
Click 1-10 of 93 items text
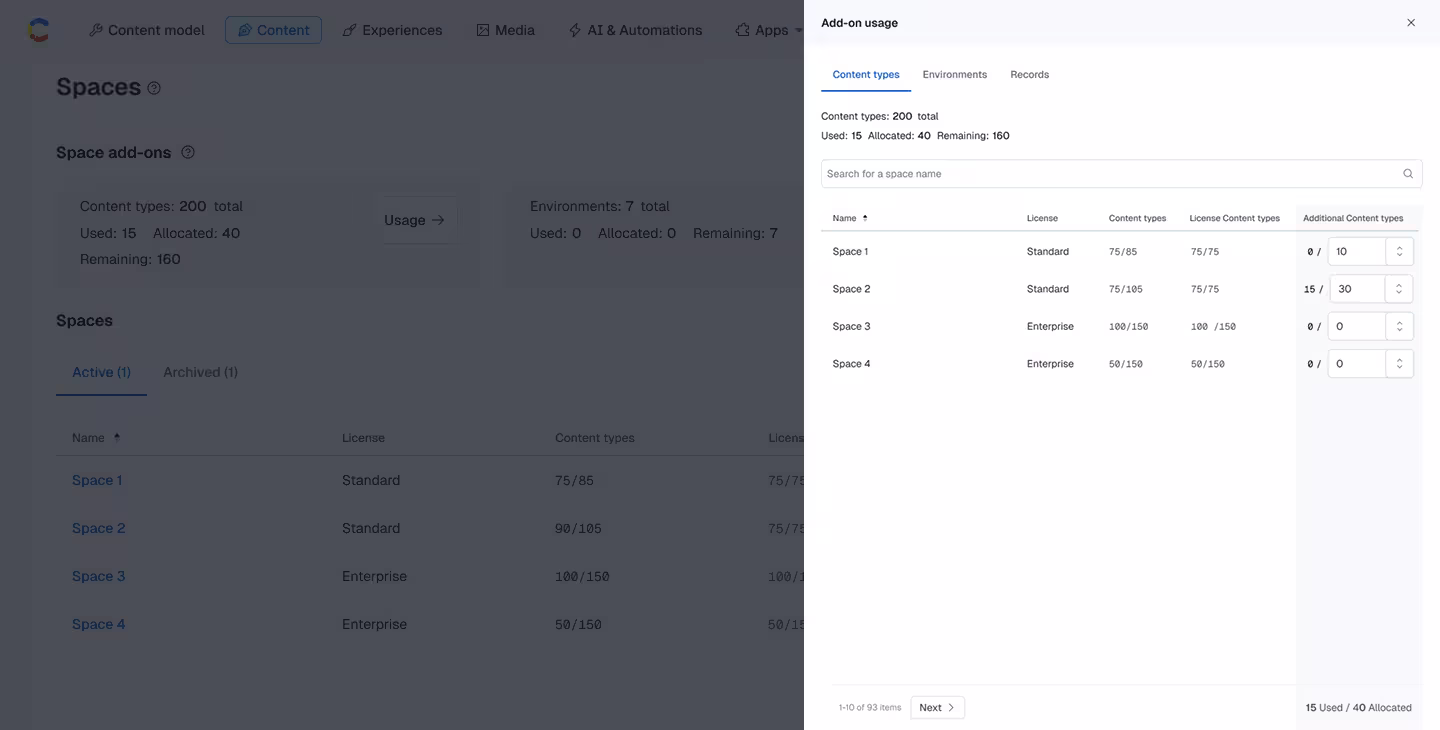tap(870, 708)
